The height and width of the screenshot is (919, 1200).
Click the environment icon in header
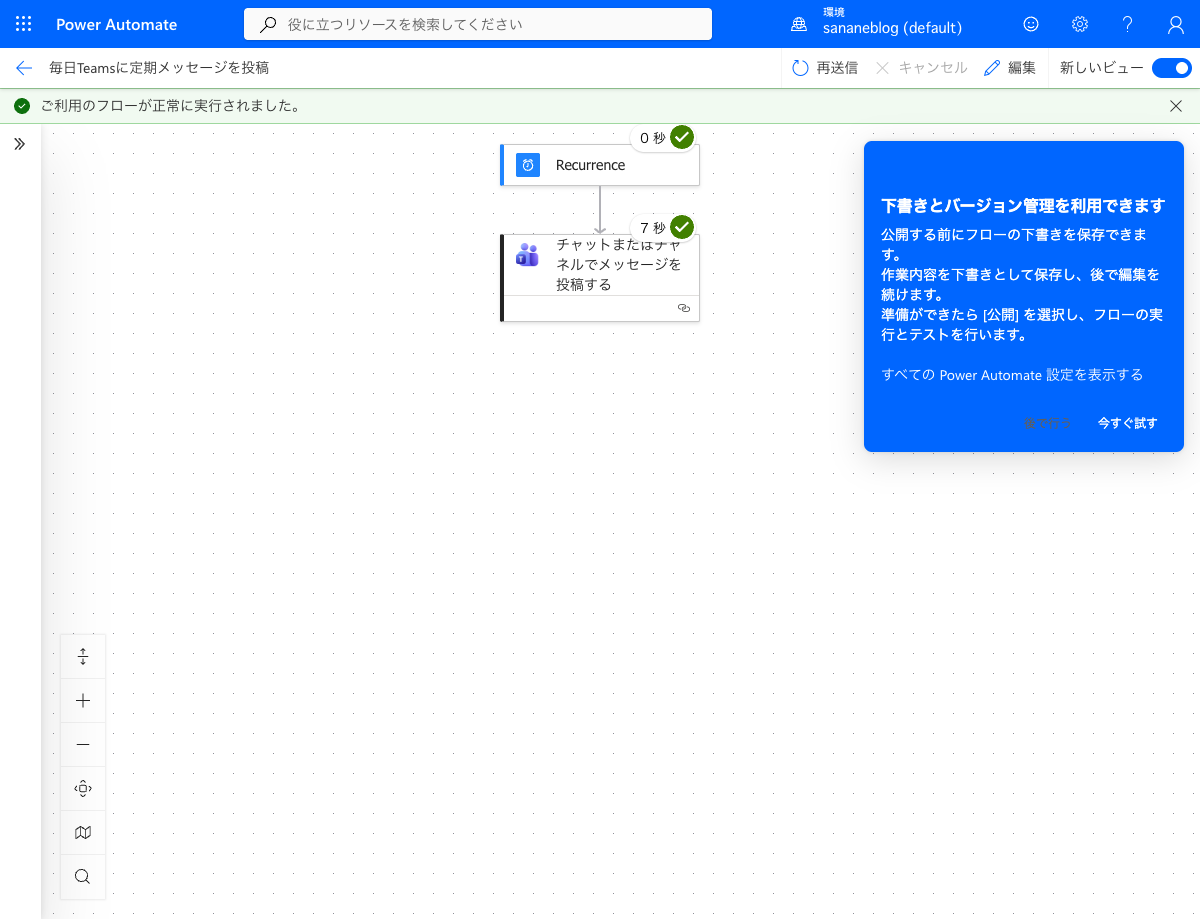799,24
